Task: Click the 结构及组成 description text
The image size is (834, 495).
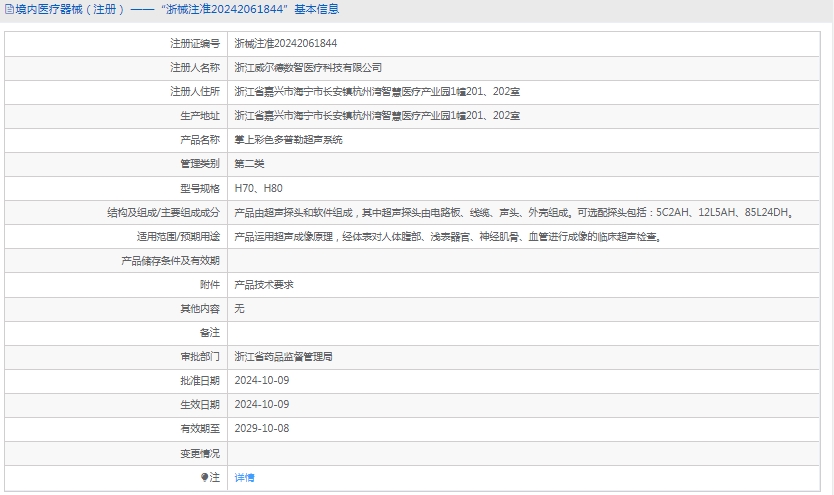Action: (514, 213)
